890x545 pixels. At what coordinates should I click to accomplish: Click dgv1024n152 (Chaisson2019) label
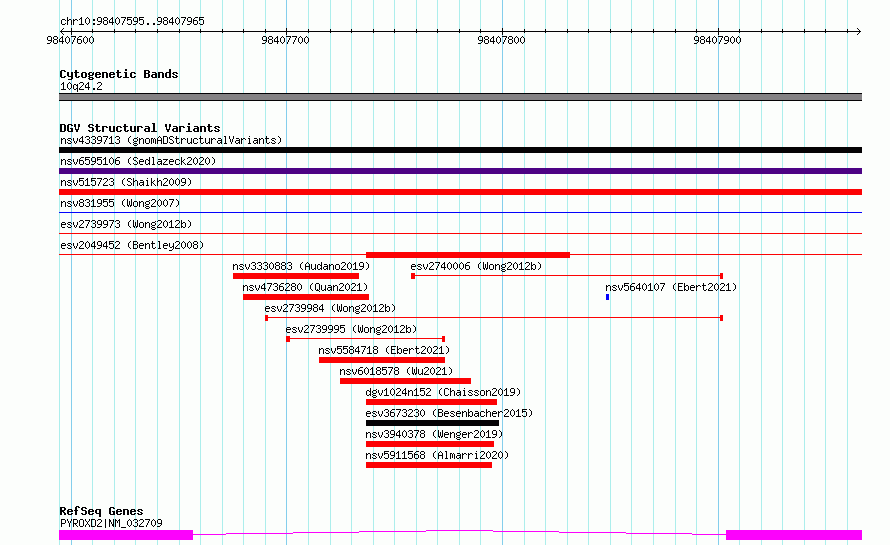pyautogui.click(x=443, y=392)
